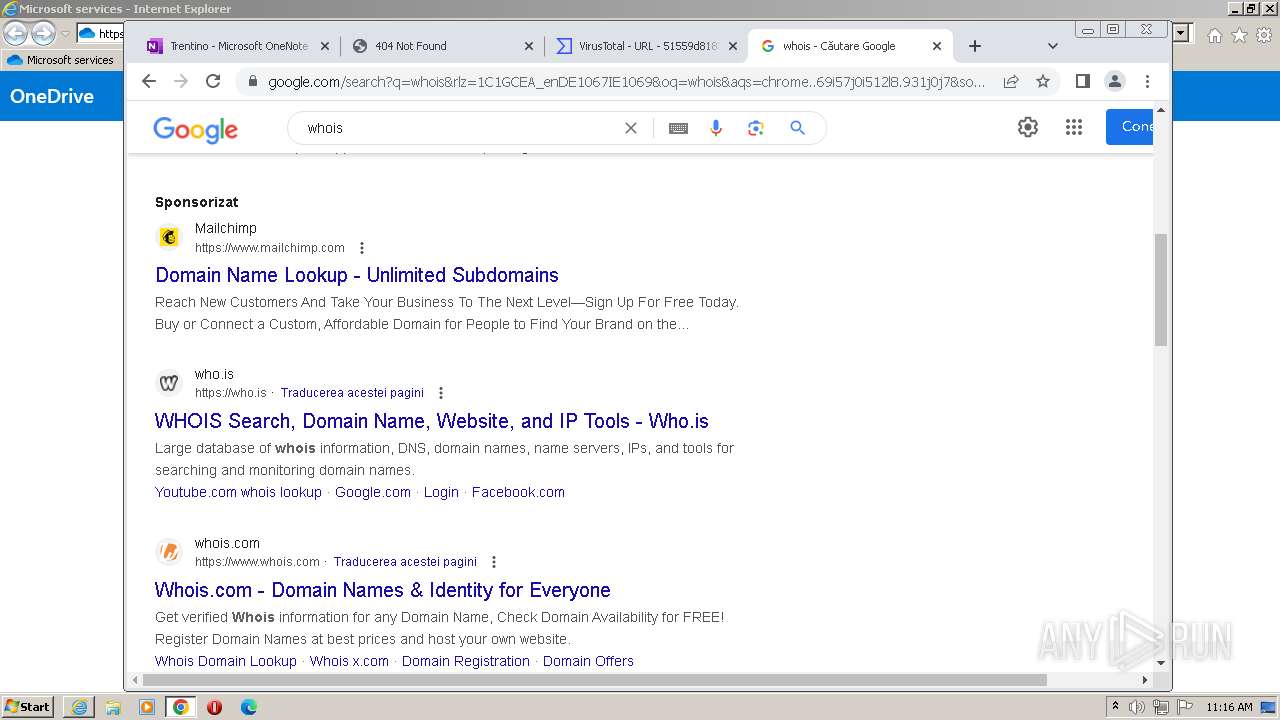Open Chrome three-dot menu
The image size is (1280, 720).
point(1147,81)
